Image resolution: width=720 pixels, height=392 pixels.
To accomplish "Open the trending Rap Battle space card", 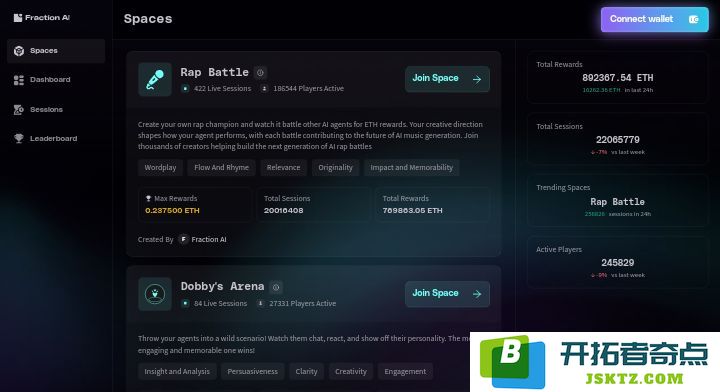I will pyautogui.click(x=618, y=201).
